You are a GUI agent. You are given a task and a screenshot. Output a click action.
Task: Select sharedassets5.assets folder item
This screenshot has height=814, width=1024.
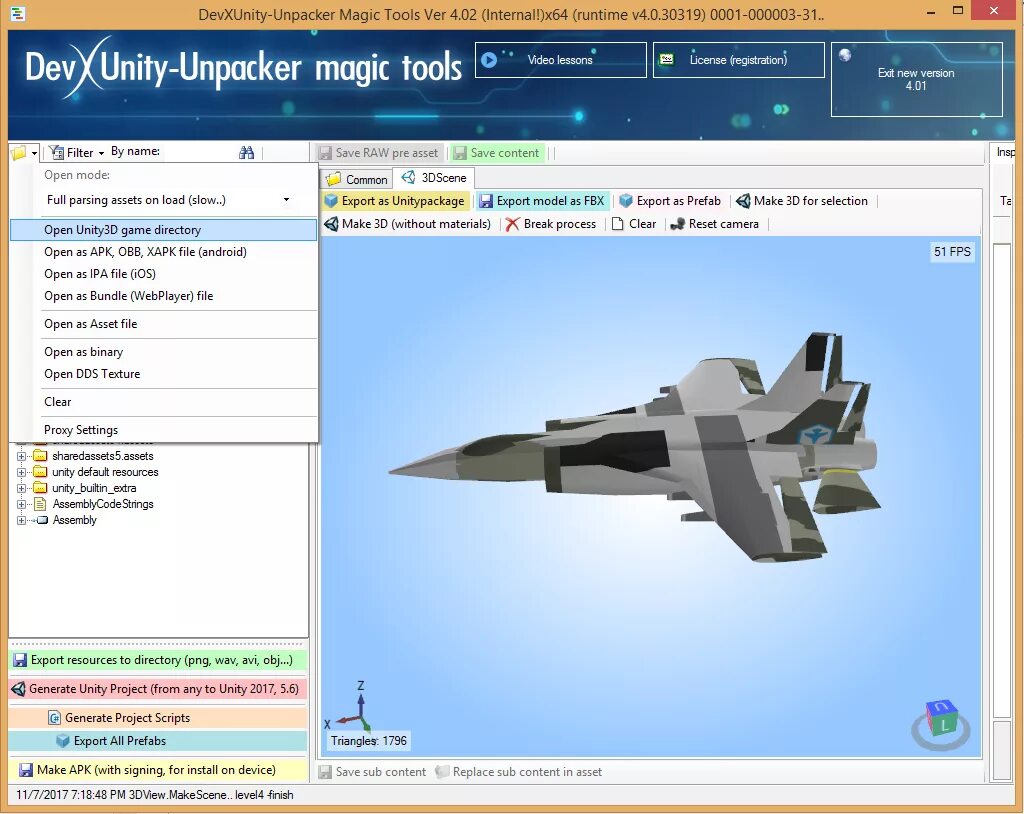point(103,456)
